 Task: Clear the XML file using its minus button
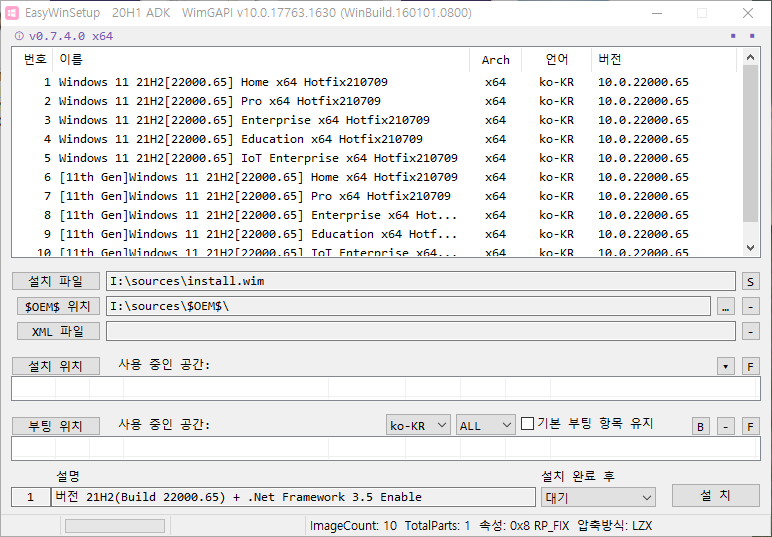click(x=750, y=332)
